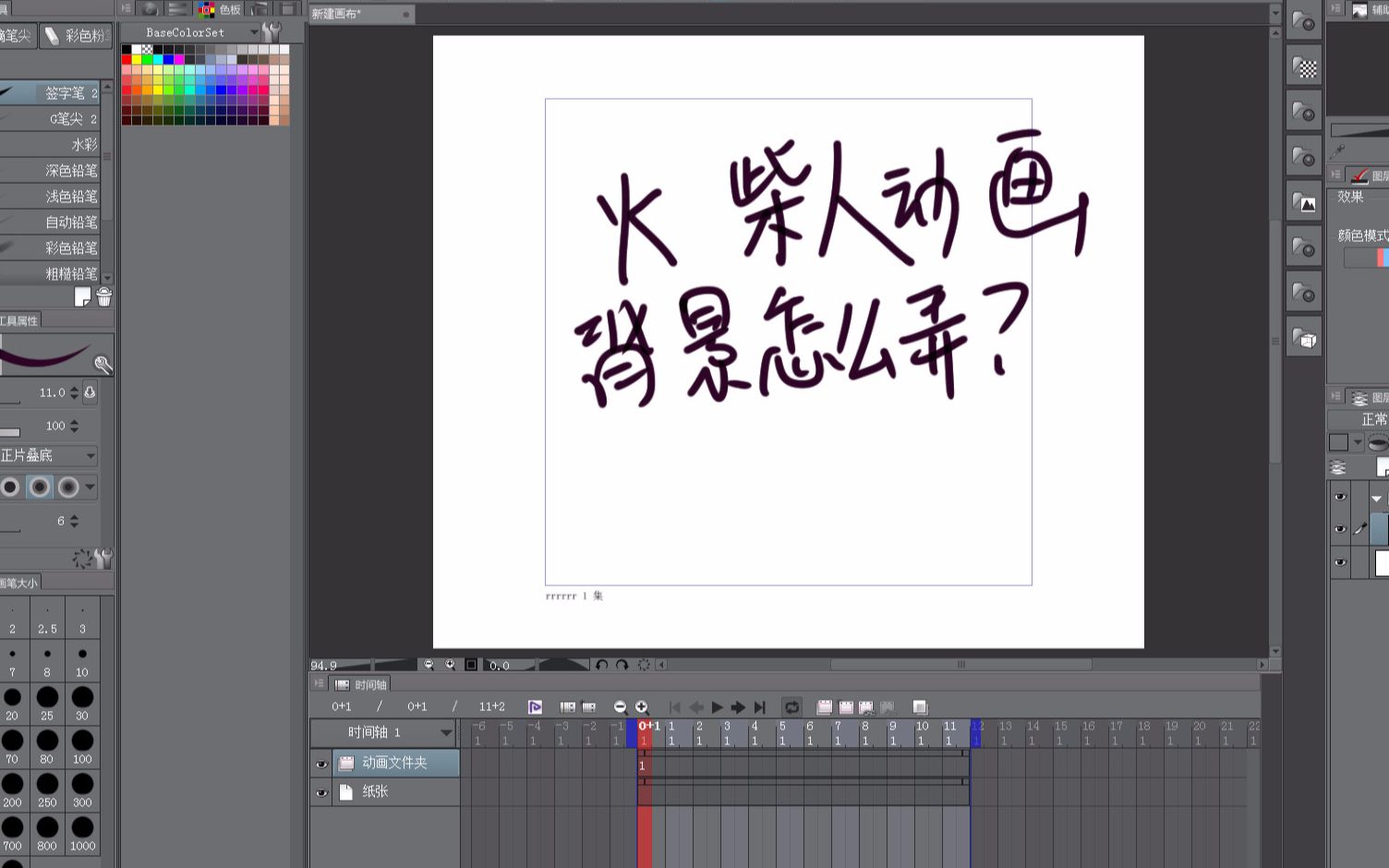Viewport: 1389px width, 868px height.
Task: Click the wrench icon beside BaseColorSet
Action: [273, 30]
